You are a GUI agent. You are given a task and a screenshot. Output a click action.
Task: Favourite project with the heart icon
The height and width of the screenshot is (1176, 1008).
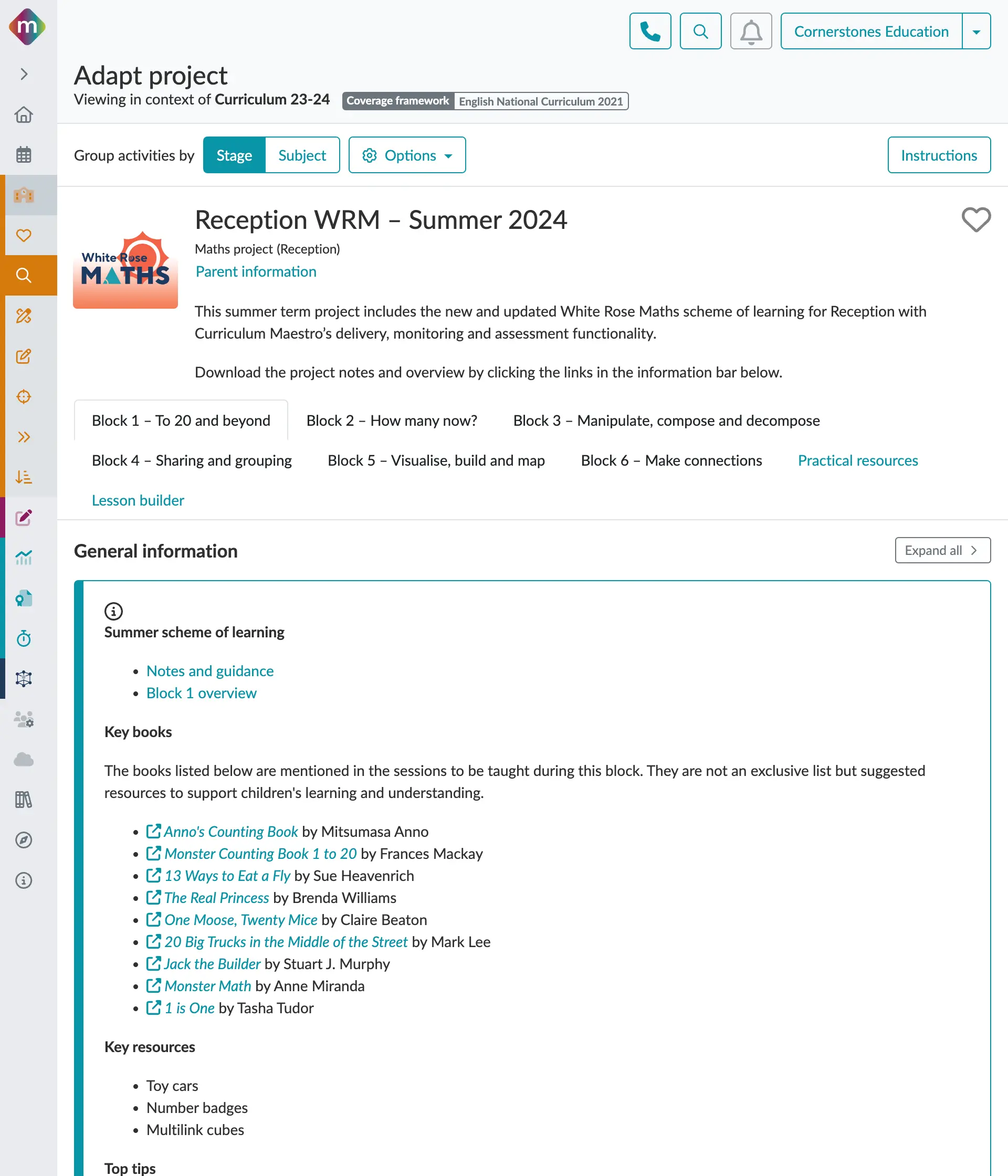coord(975,219)
